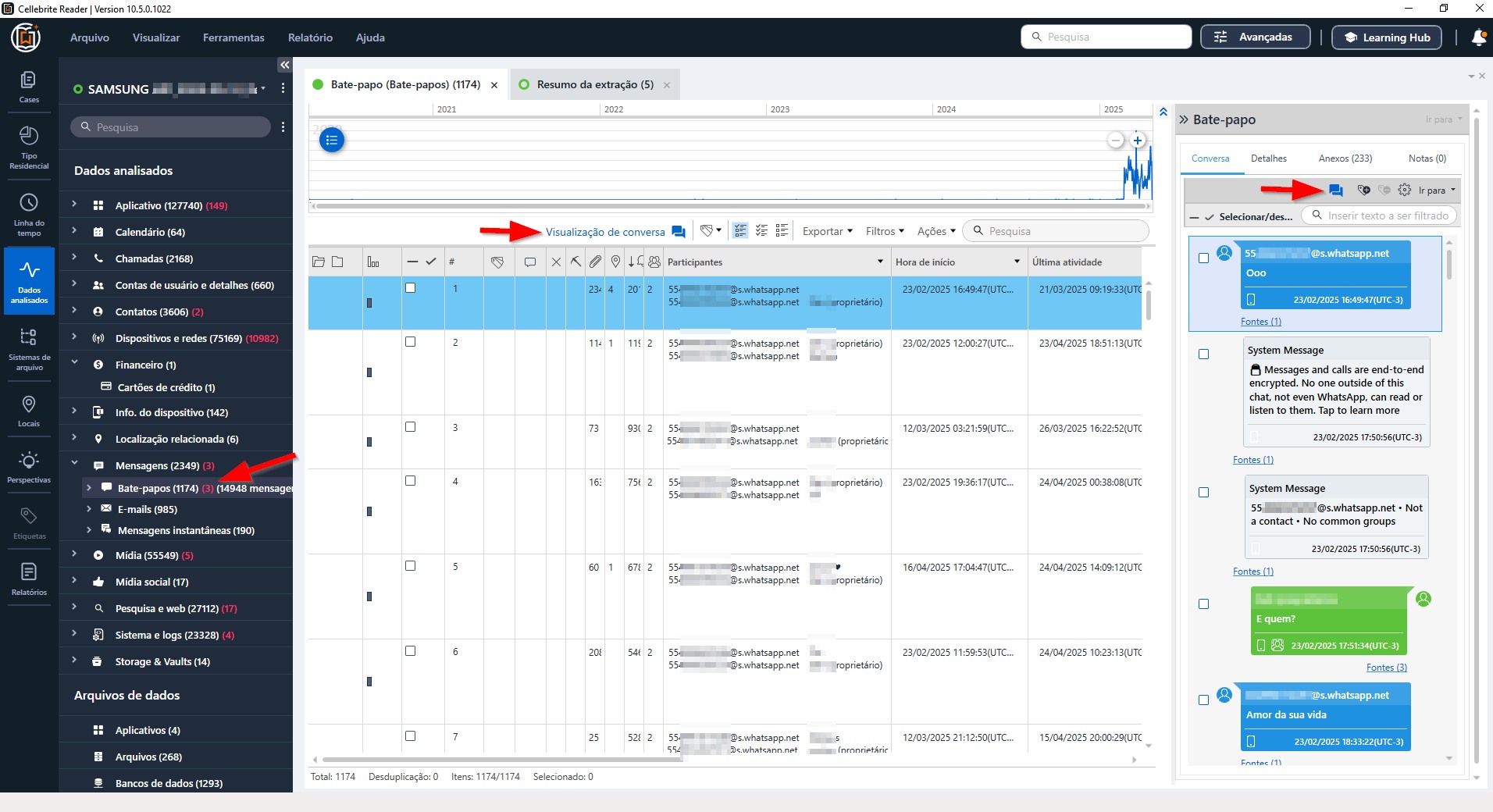Open Tipo Residencial in the sidebar
1493x812 pixels.
(29, 148)
